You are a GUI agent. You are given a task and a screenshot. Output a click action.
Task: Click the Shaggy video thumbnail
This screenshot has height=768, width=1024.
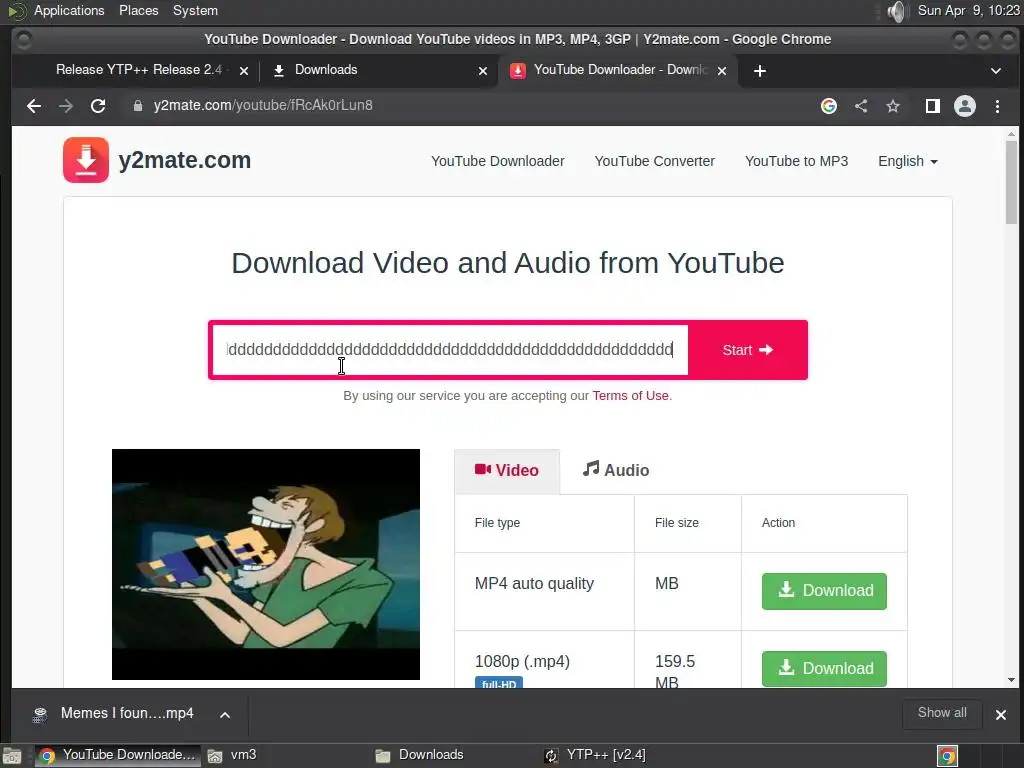pos(266,564)
